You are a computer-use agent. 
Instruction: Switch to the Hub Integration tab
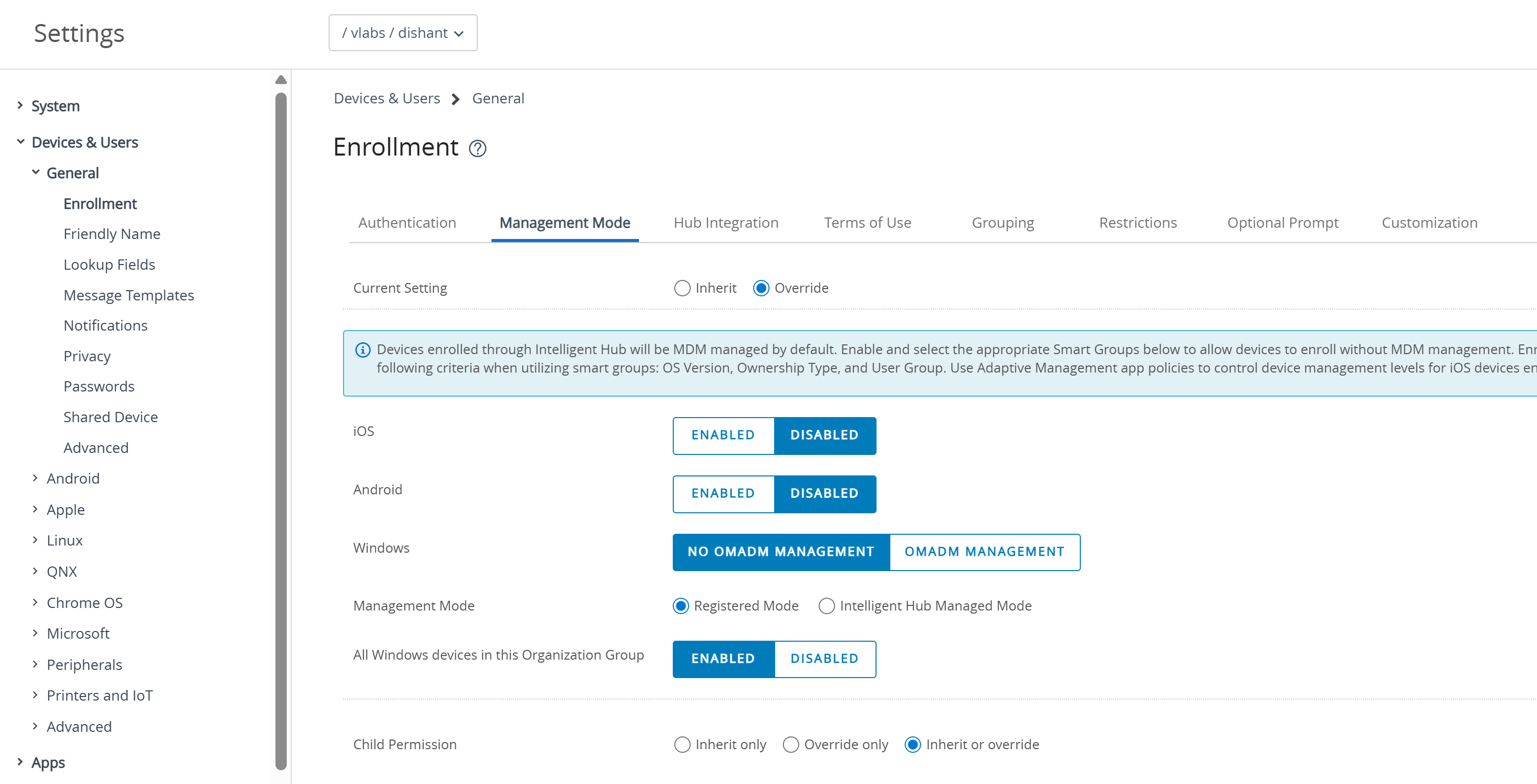[x=725, y=223]
